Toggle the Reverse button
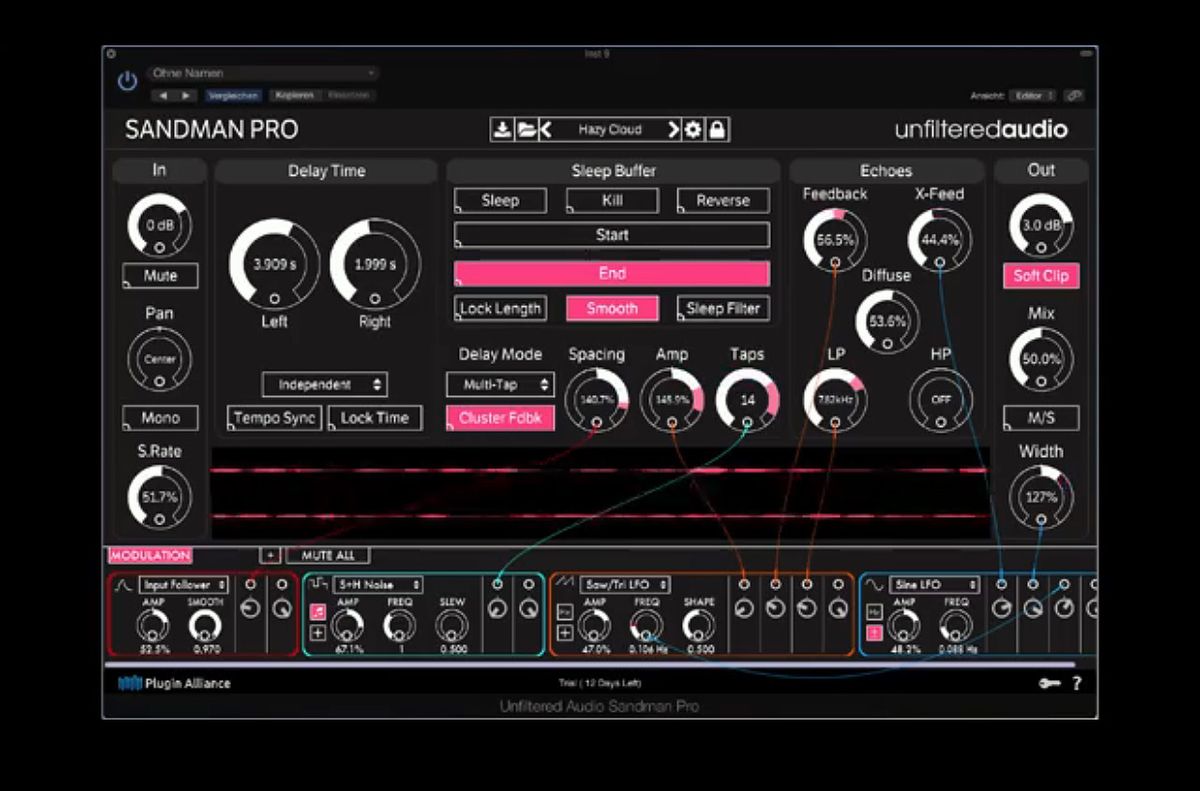 click(x=723, y=201)
